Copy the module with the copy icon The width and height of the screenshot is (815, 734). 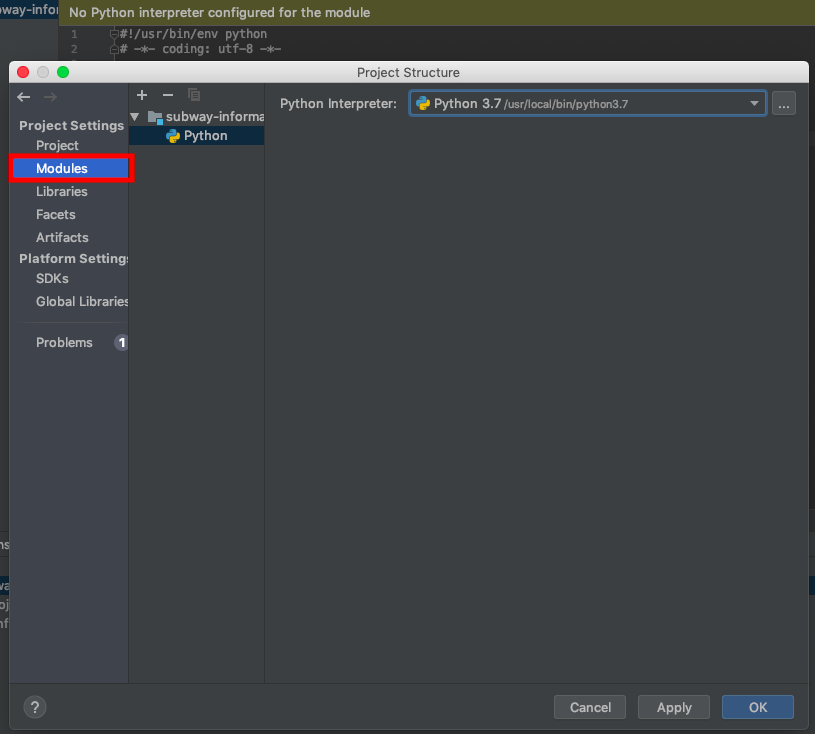[194, 95]
